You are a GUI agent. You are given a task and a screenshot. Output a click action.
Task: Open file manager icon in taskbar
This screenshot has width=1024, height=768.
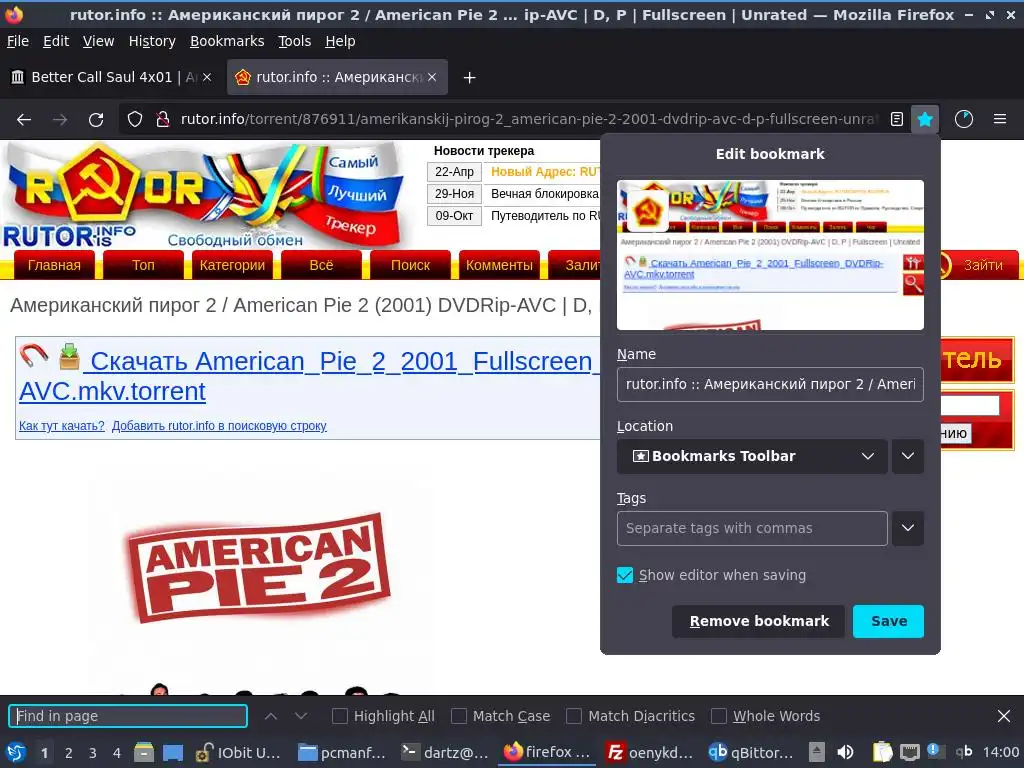click(144, 753)
